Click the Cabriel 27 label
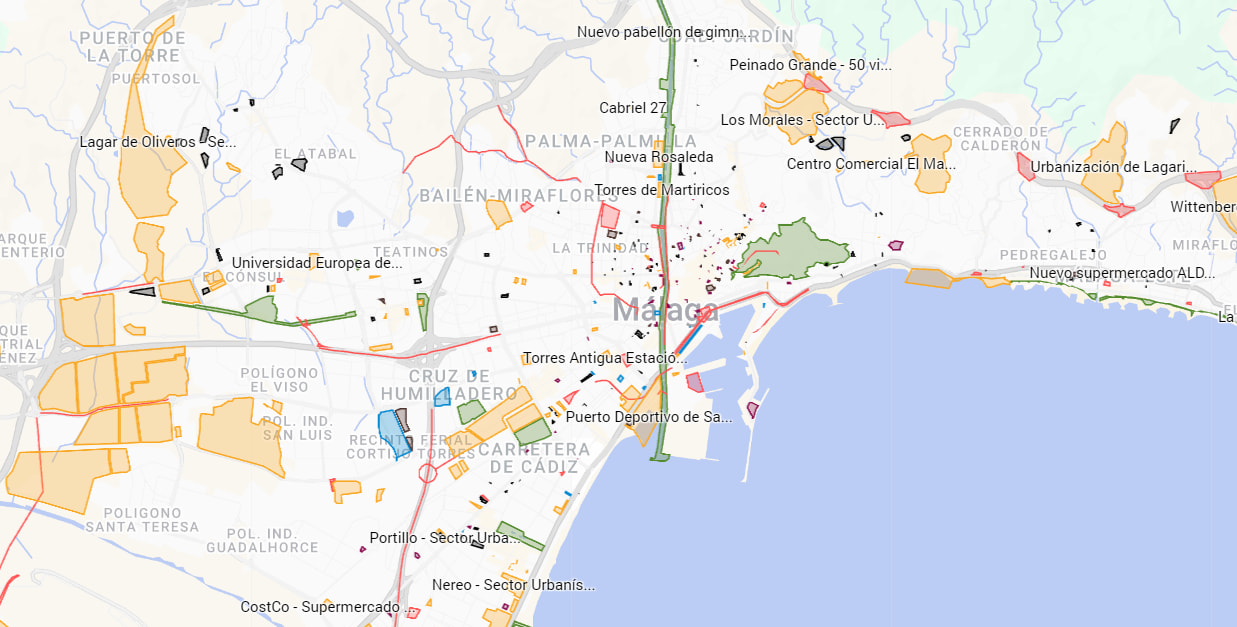The image size is (1237, 627). 633,108
